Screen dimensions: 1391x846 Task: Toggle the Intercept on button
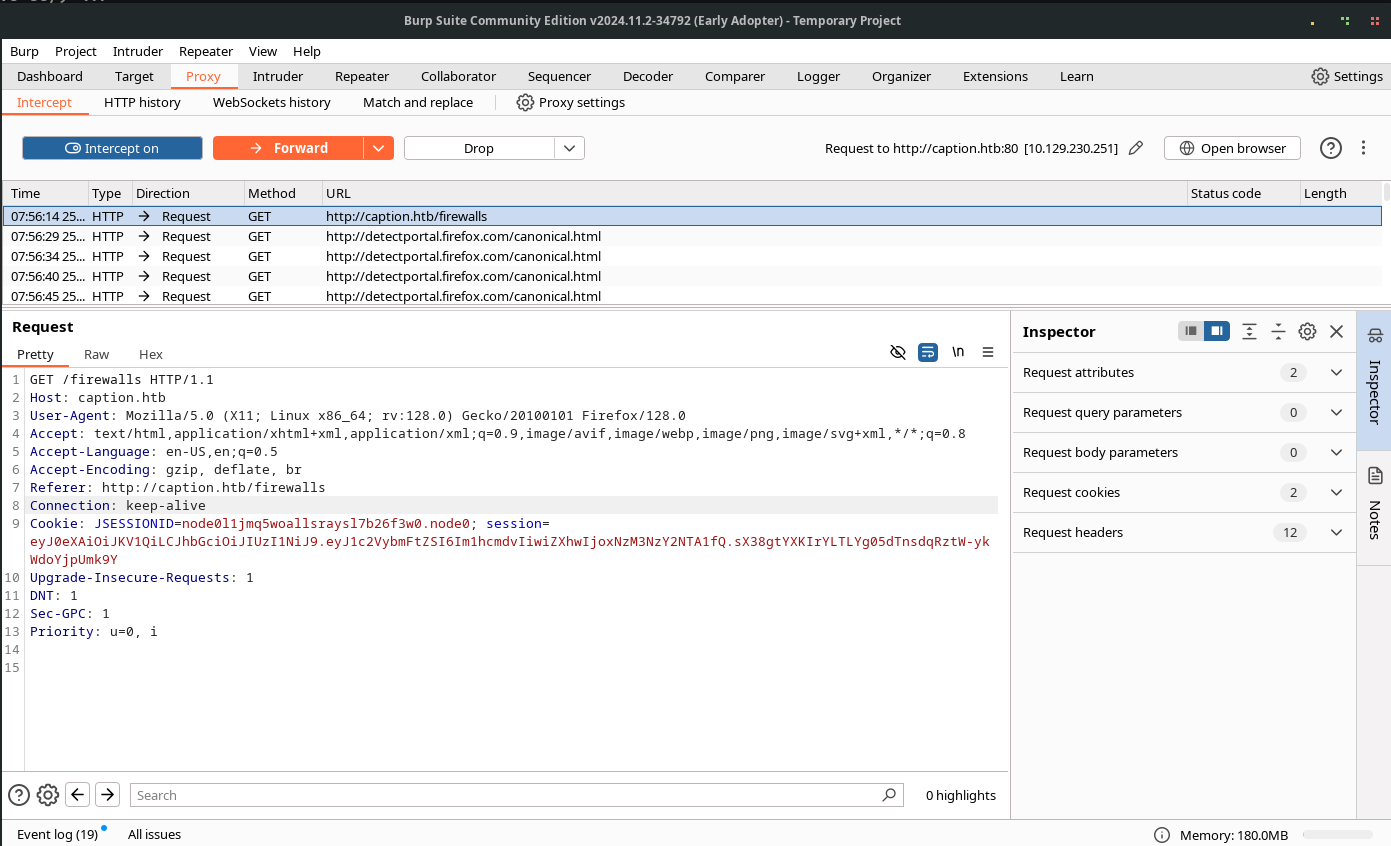112,148
